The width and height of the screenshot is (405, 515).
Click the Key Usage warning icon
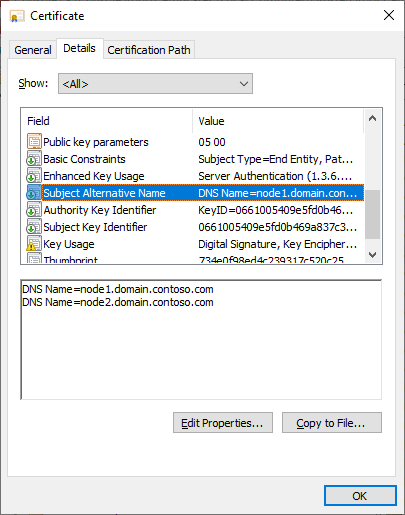click(34, 244)
